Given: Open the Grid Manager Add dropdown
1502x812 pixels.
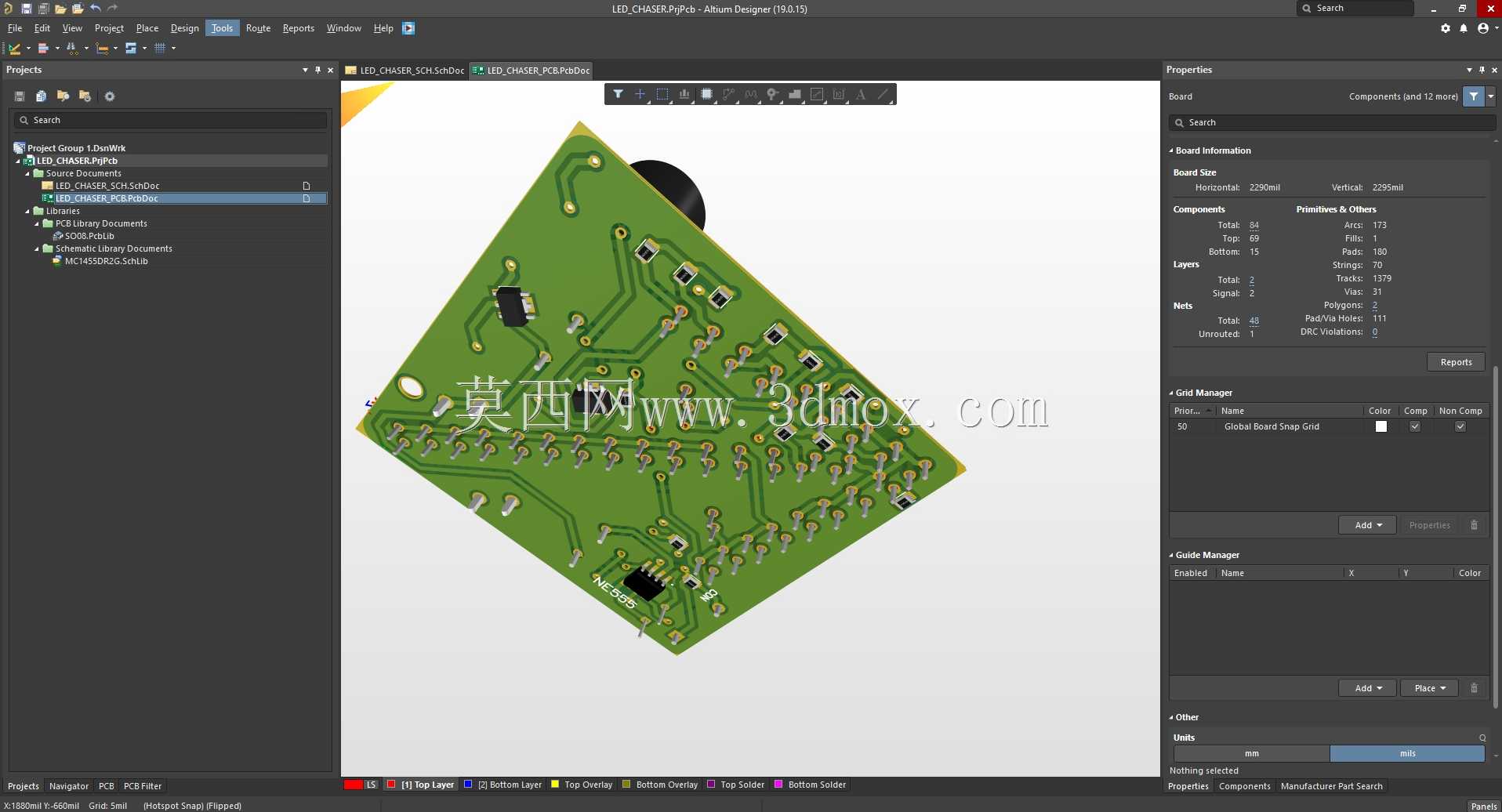Looking at the screenshot, I should (1368, 525).
